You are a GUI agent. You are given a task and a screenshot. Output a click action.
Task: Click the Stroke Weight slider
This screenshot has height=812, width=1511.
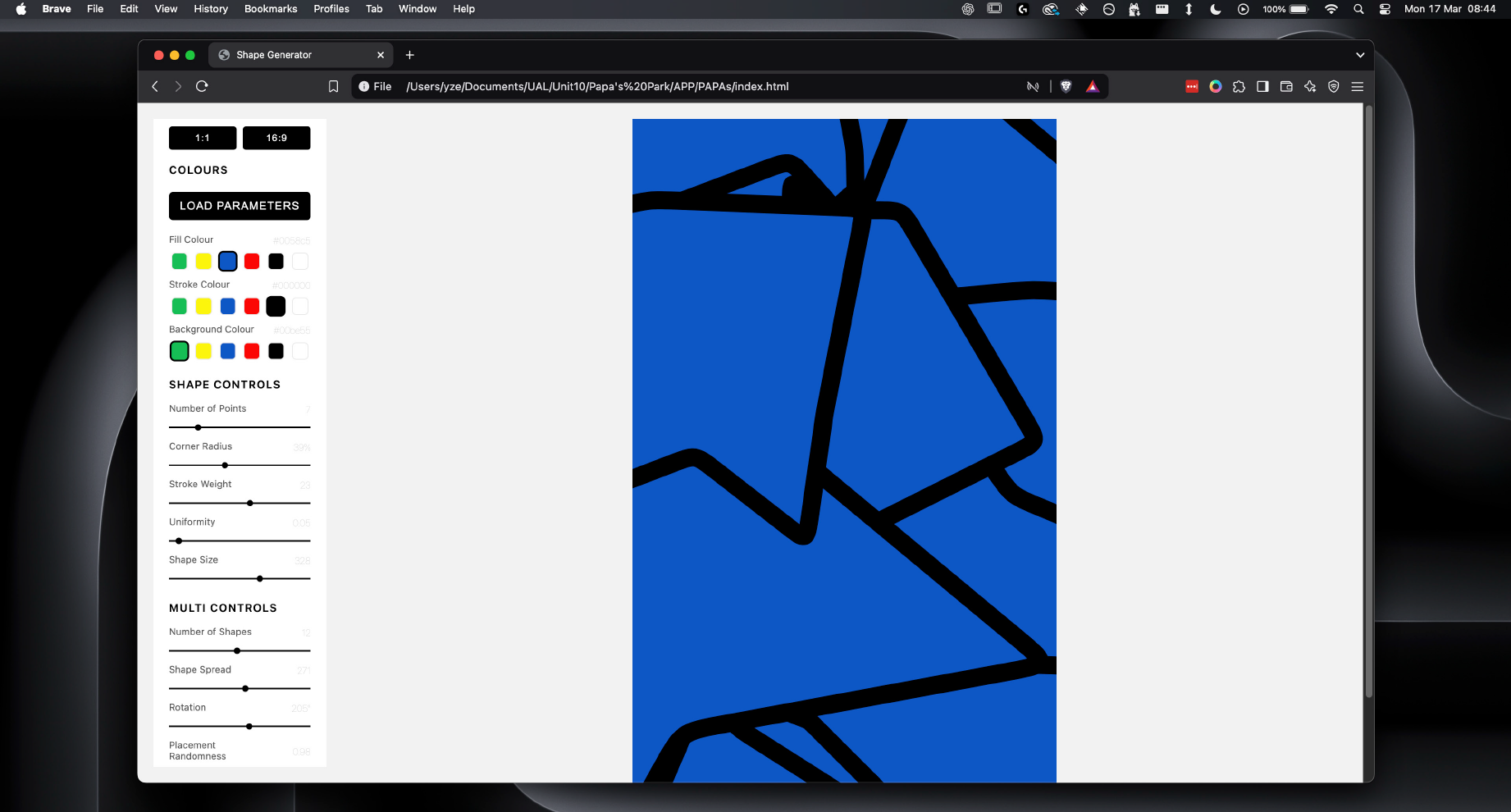click(240, 503)
